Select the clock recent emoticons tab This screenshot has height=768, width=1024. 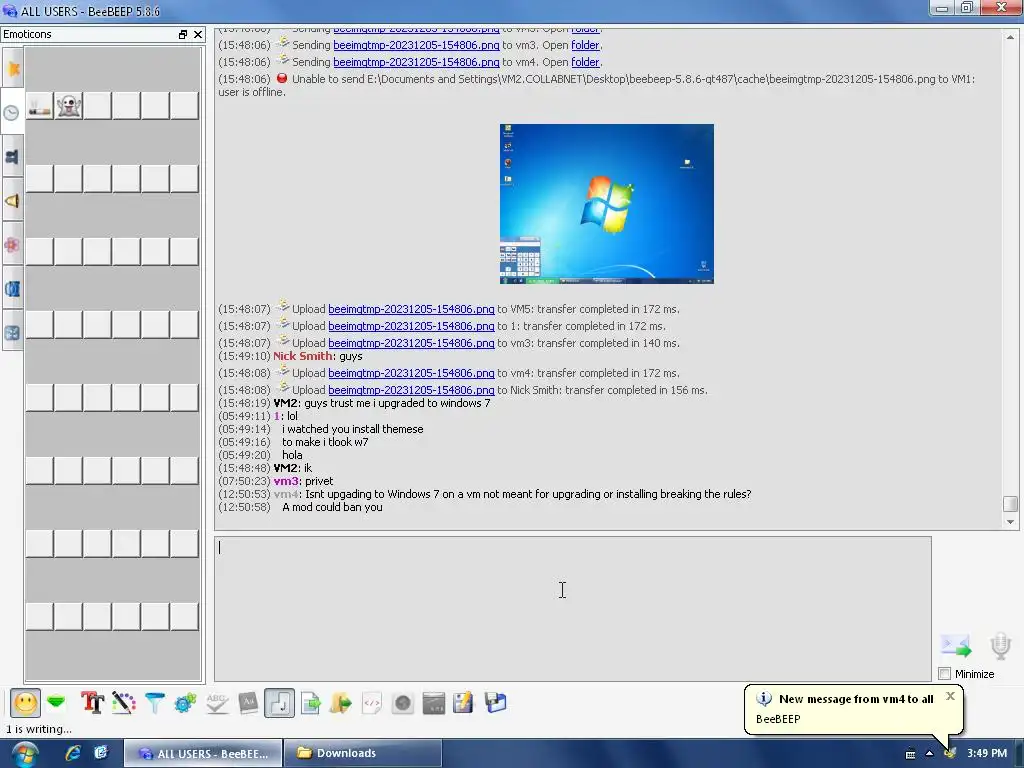pos(12,112)
